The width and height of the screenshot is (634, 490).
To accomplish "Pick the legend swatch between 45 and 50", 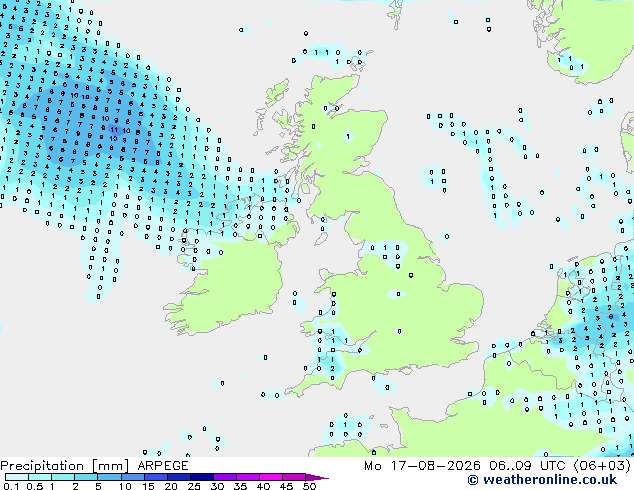I will (x=294, y=477).
